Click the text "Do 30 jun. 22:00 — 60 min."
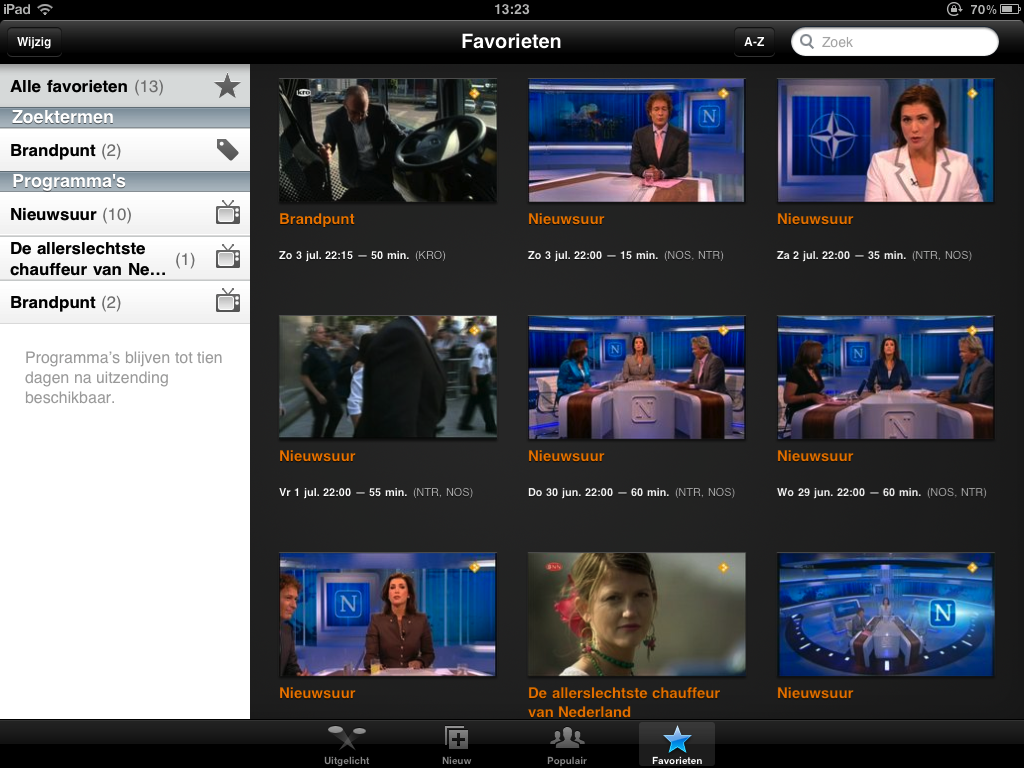The image size is (1024, 768). click(599, 492)
